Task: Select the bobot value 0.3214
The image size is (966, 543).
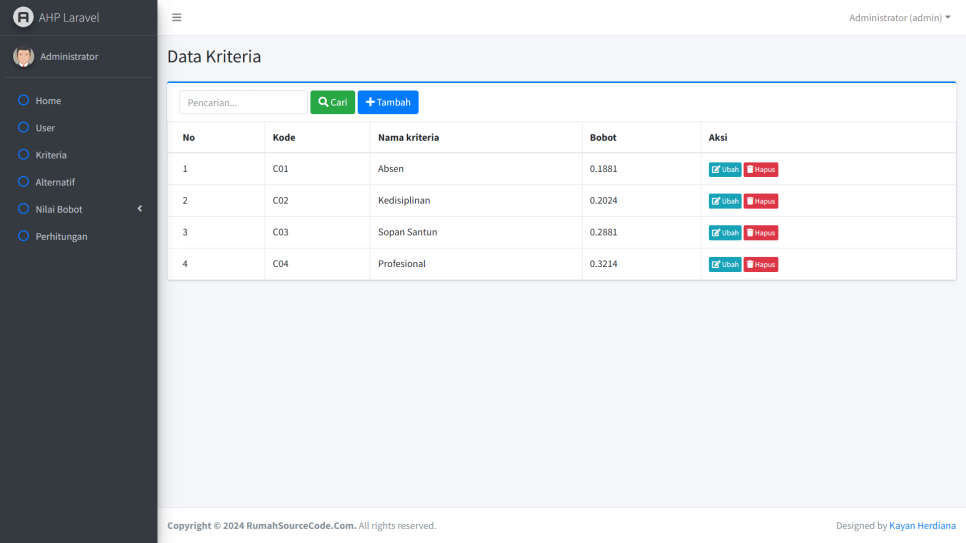Action: [x=603, y=264]
